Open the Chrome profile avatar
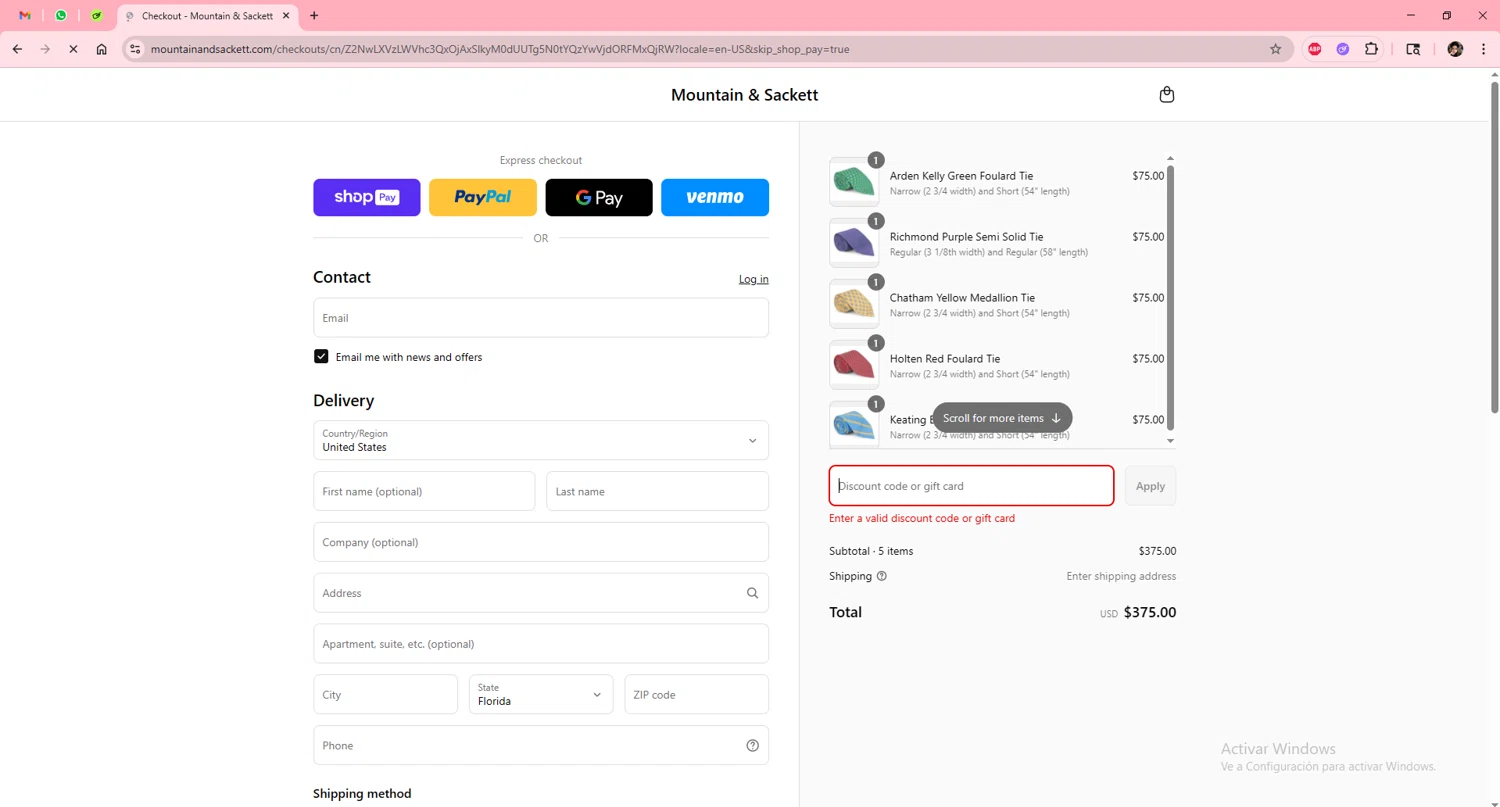This screenshot has width=1500, height=807. pyautogui.click(x=1455, y=49)
